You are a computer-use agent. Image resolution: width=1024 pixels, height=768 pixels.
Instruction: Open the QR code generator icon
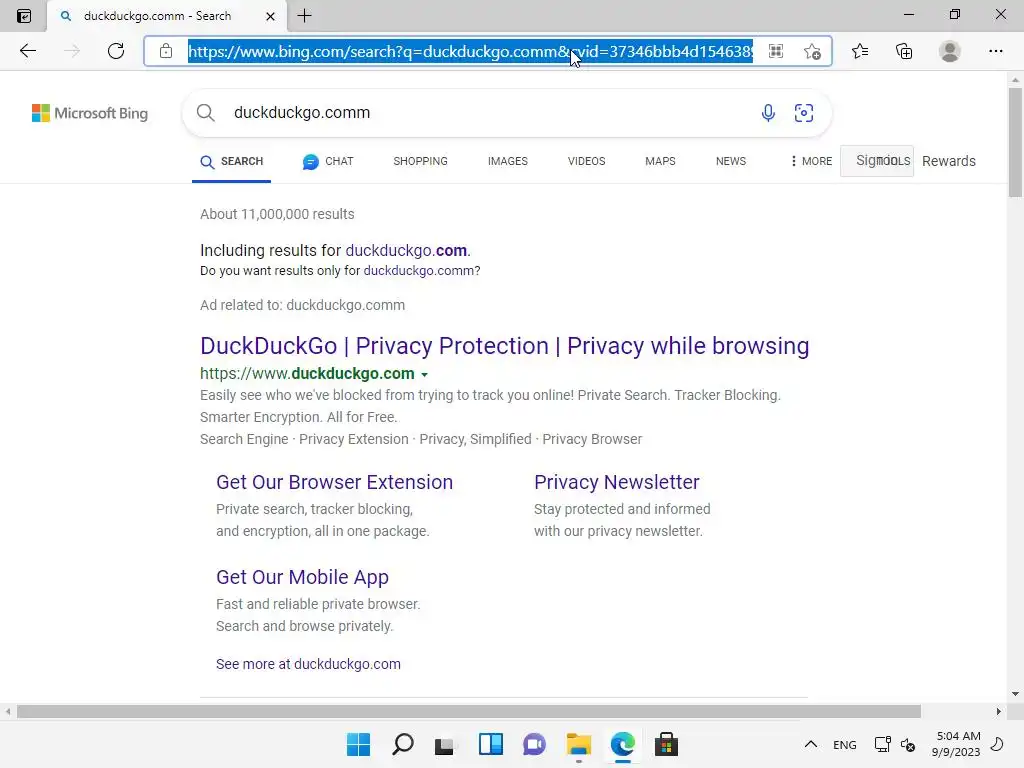pyautogui.click(x=776, y=51)
